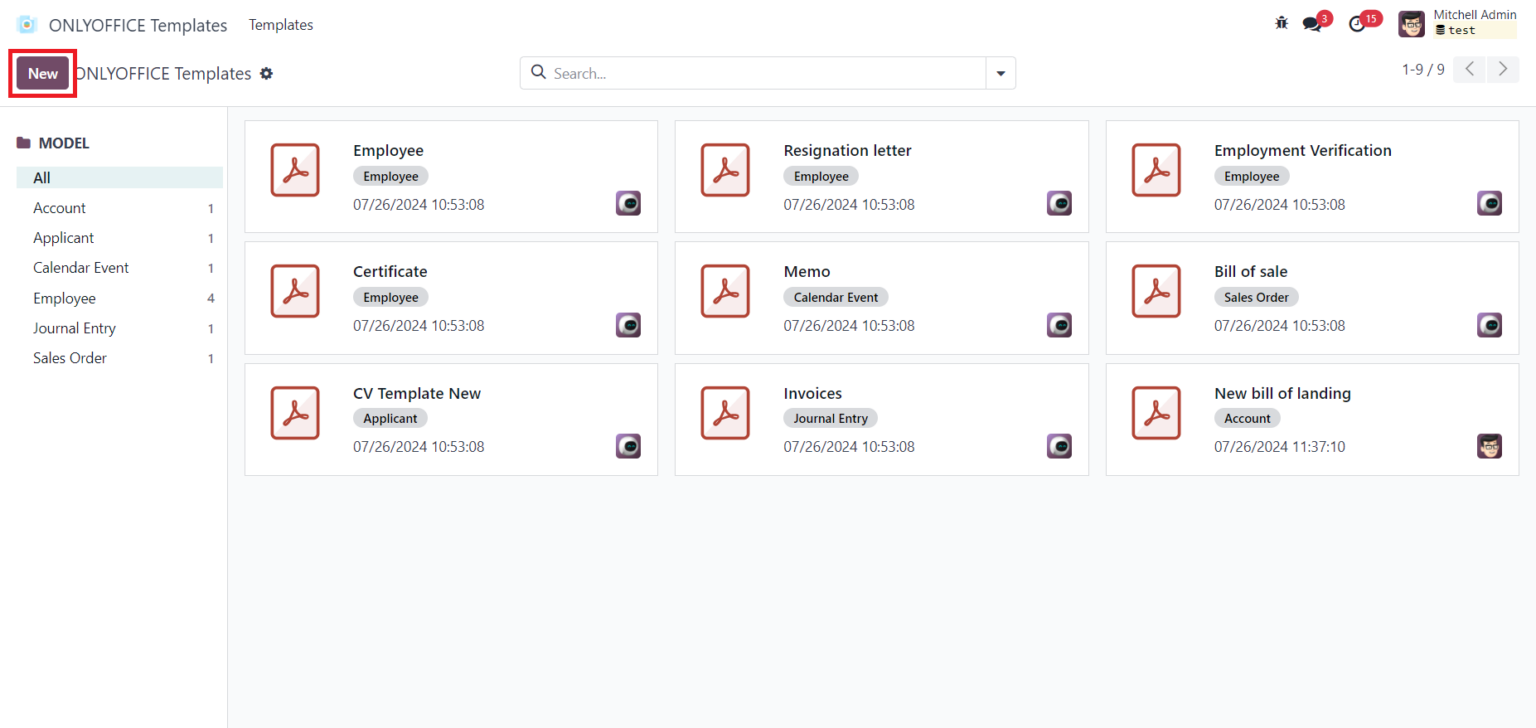Image resolution: width=1536 pixels, height=728 pixels.
Task: Filter templates by Journal Entry model
Action: 120,328
